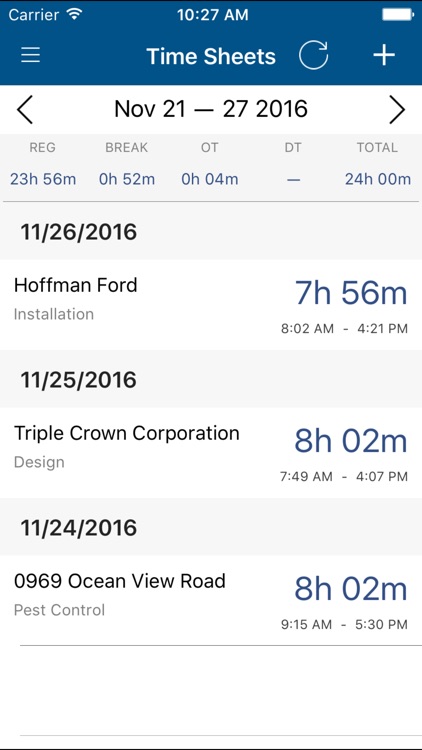Tap the BREAK total 0h 52m

(x=127, y=179)
